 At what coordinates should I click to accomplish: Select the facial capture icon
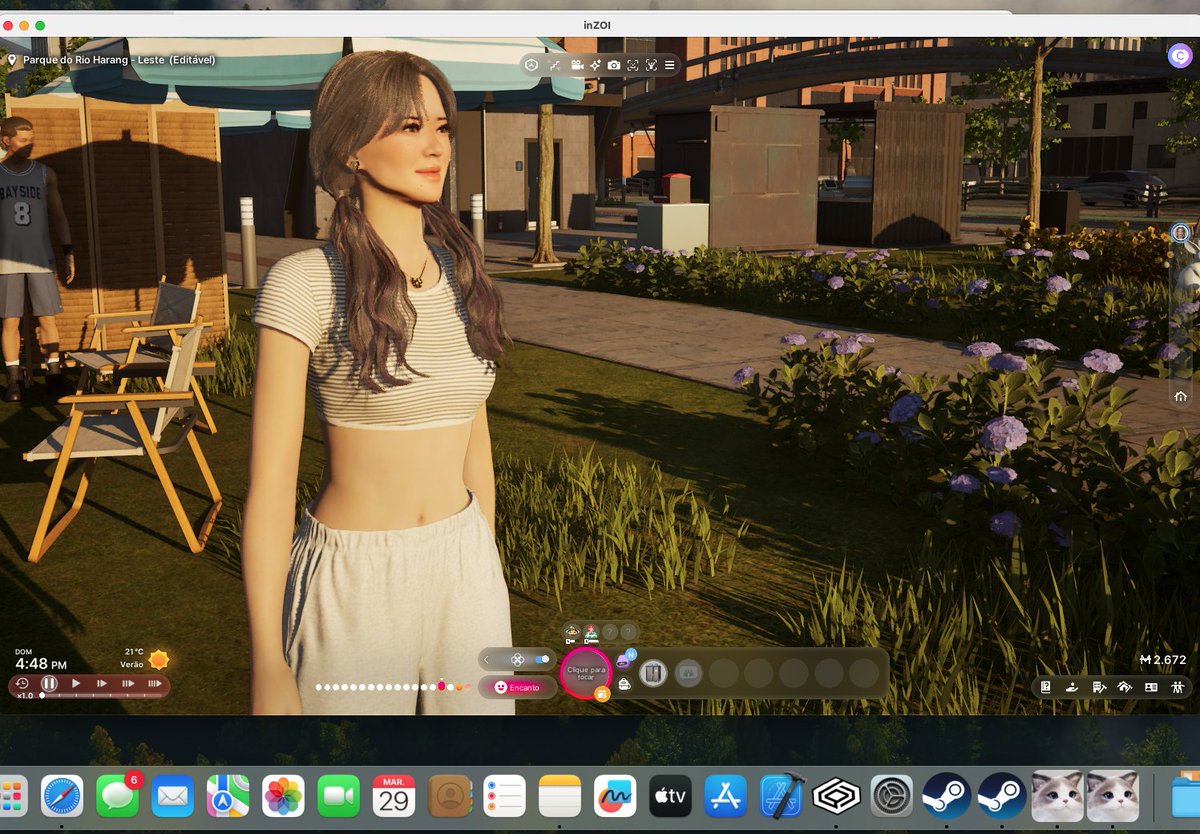click(632, 65)
